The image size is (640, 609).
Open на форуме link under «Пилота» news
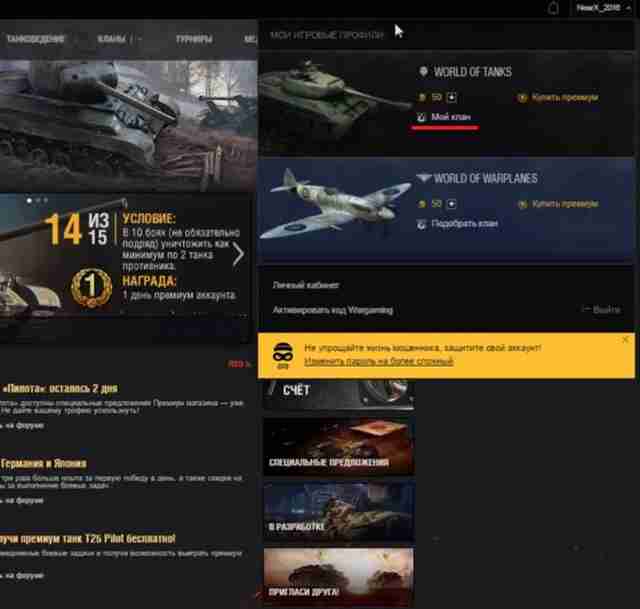click(24, 426)
